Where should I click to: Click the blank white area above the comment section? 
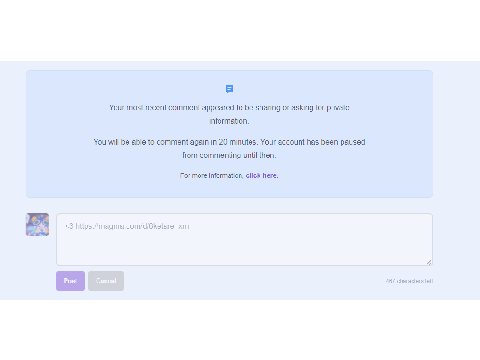(240, 30)
